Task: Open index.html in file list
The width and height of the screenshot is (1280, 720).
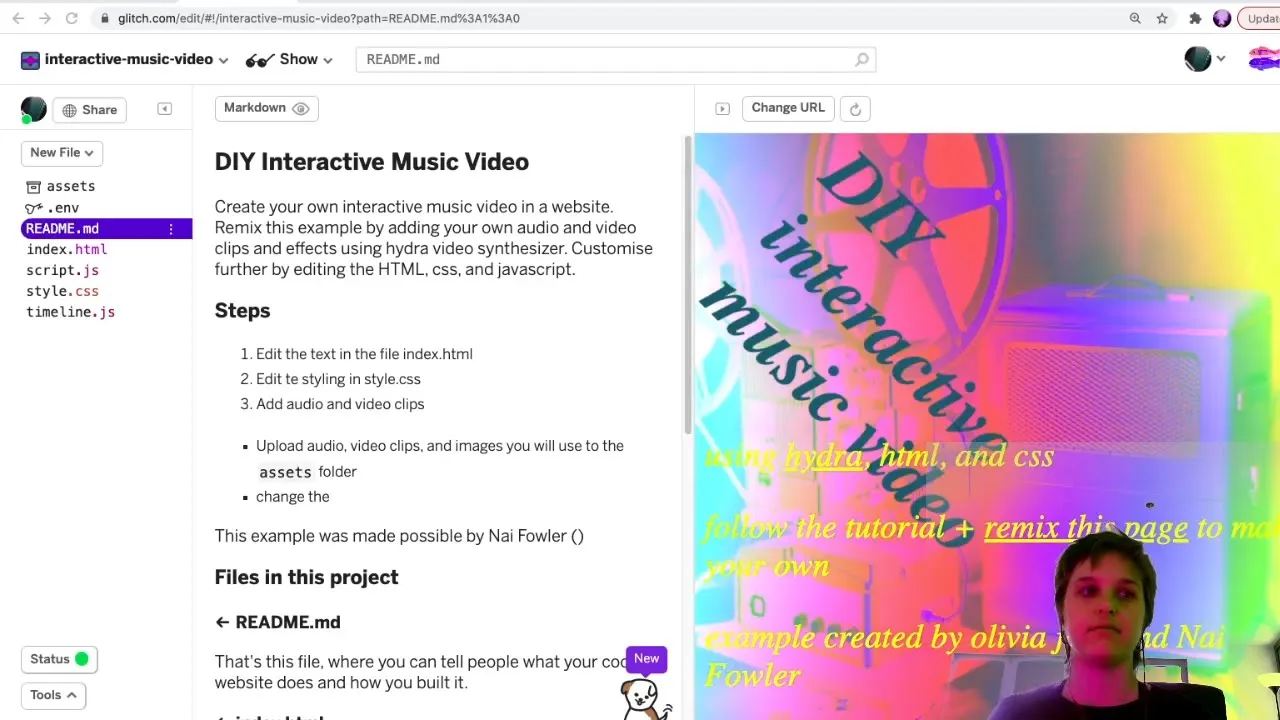Action: tap(66, 250)
